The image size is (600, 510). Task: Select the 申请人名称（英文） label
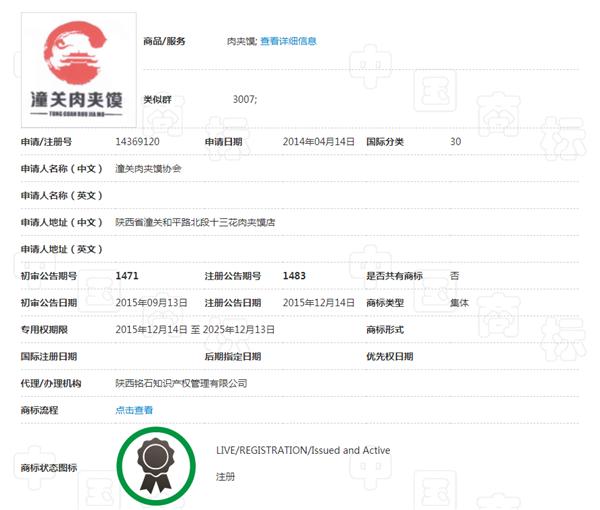coord(62,196)
